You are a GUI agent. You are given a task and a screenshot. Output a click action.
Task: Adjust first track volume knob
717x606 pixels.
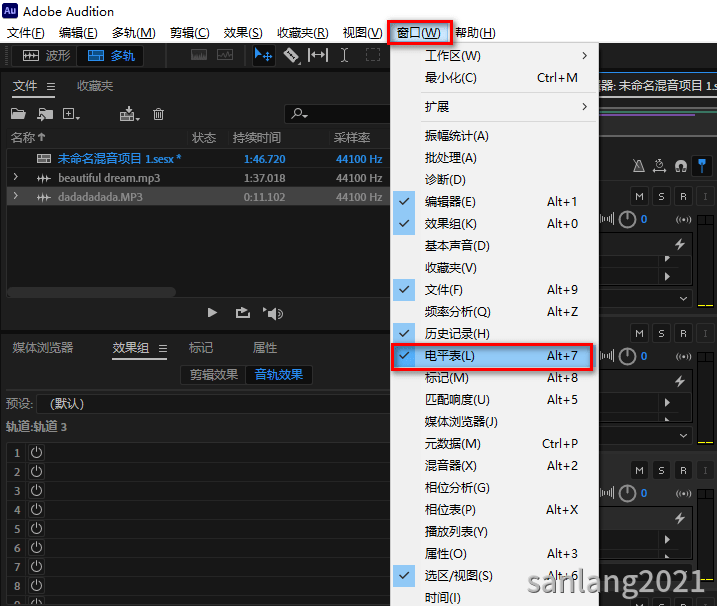point(627,220)
